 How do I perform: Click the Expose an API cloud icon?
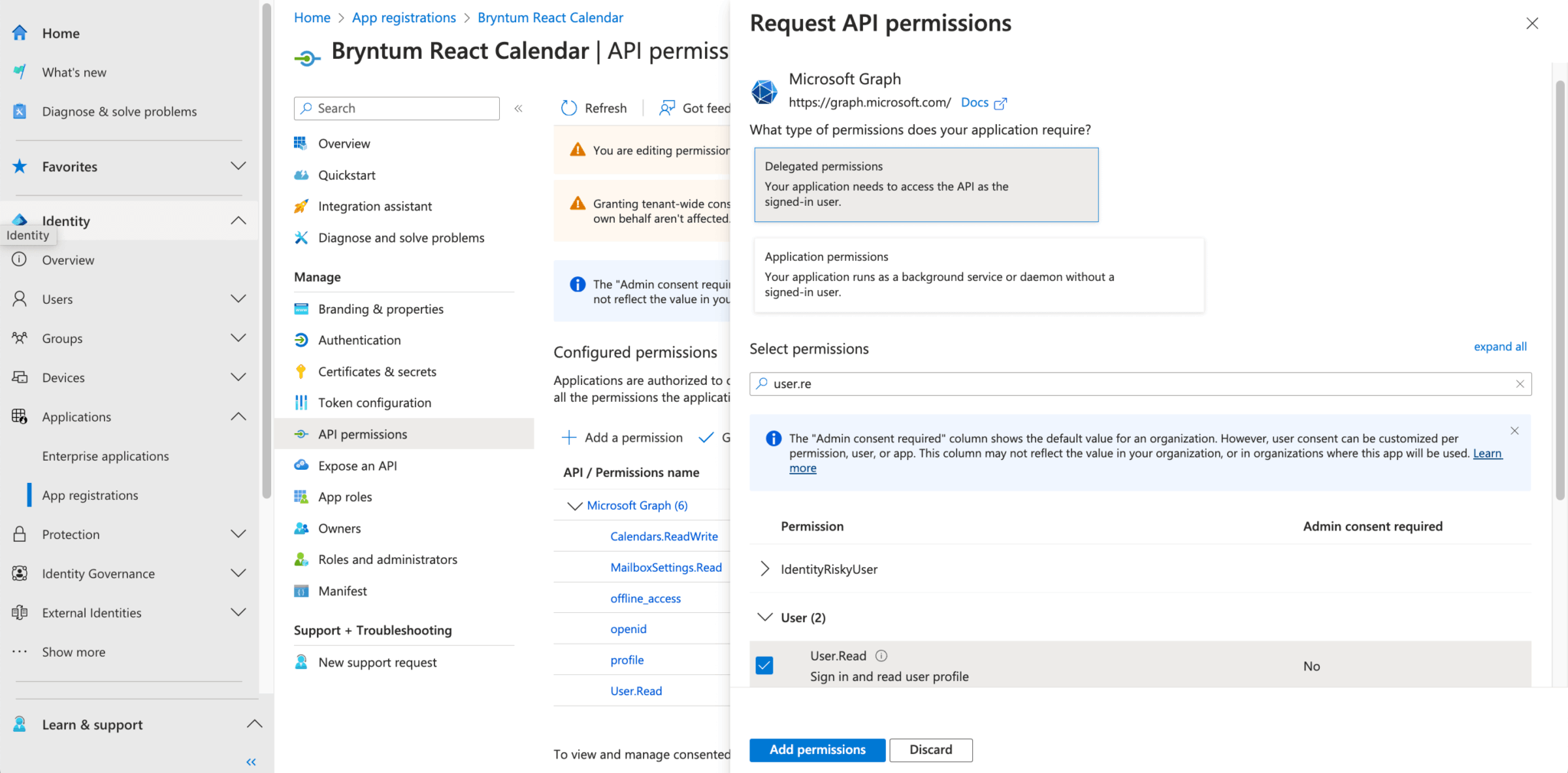(302, 465)
